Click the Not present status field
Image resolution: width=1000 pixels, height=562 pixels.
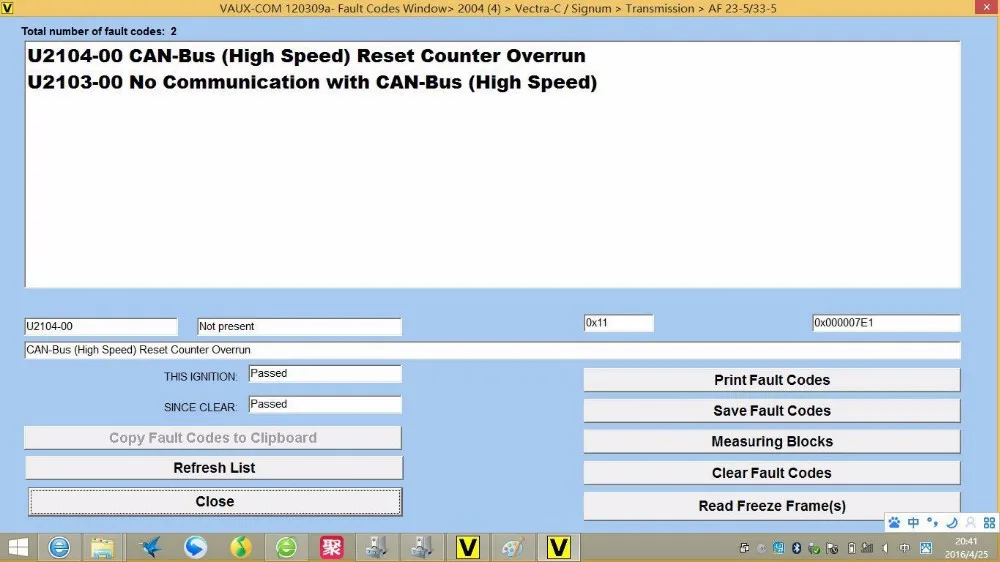coord(299,326)
